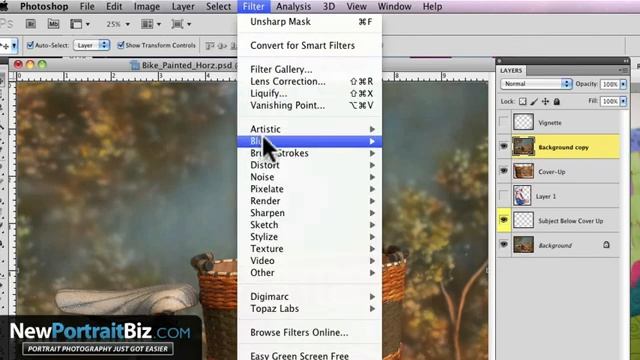This screenshot has height=360, width=640.
Task: Hide the Background copy layer
Action: 504,146
